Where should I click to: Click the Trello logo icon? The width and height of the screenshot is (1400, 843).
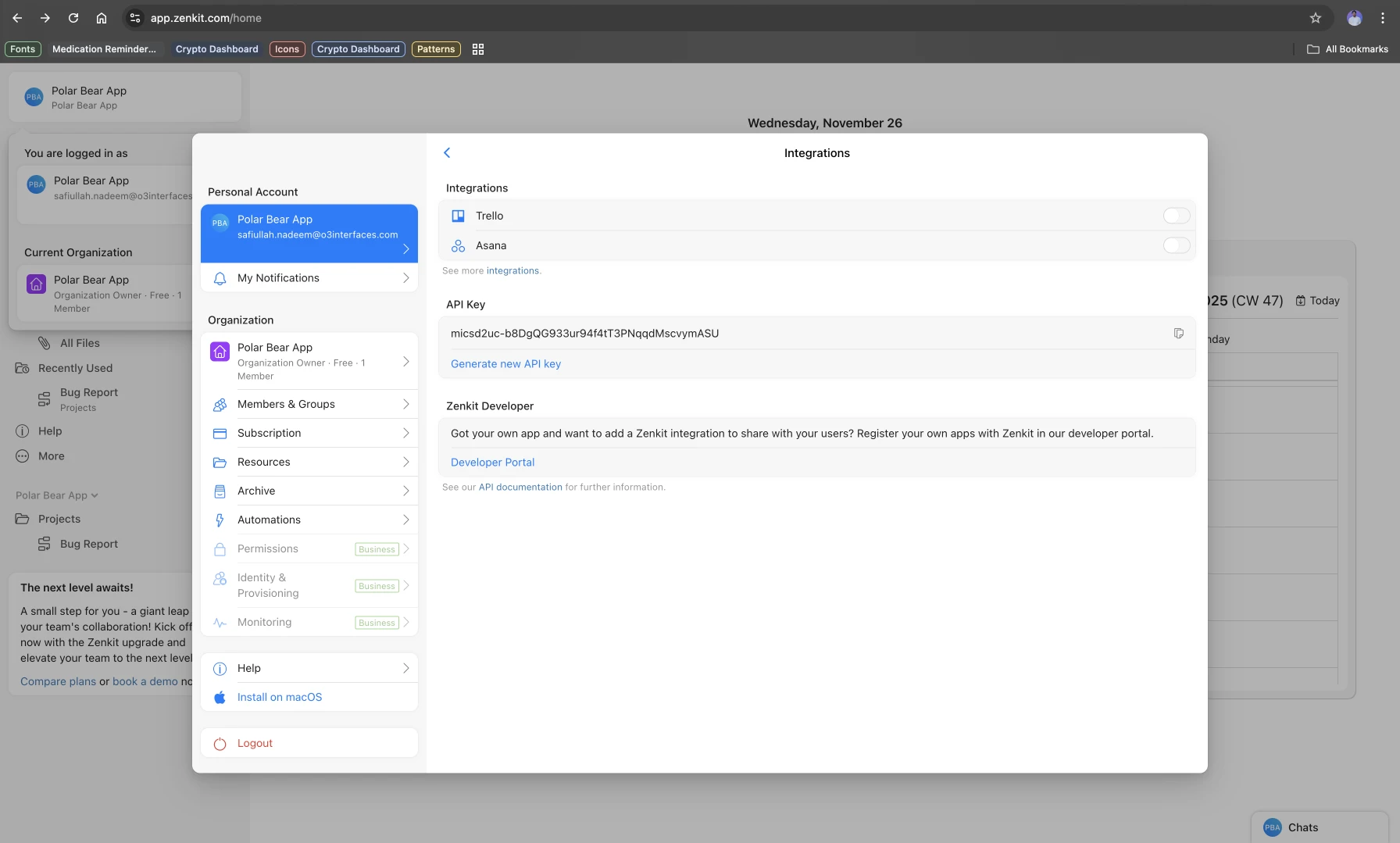point(459,216)
